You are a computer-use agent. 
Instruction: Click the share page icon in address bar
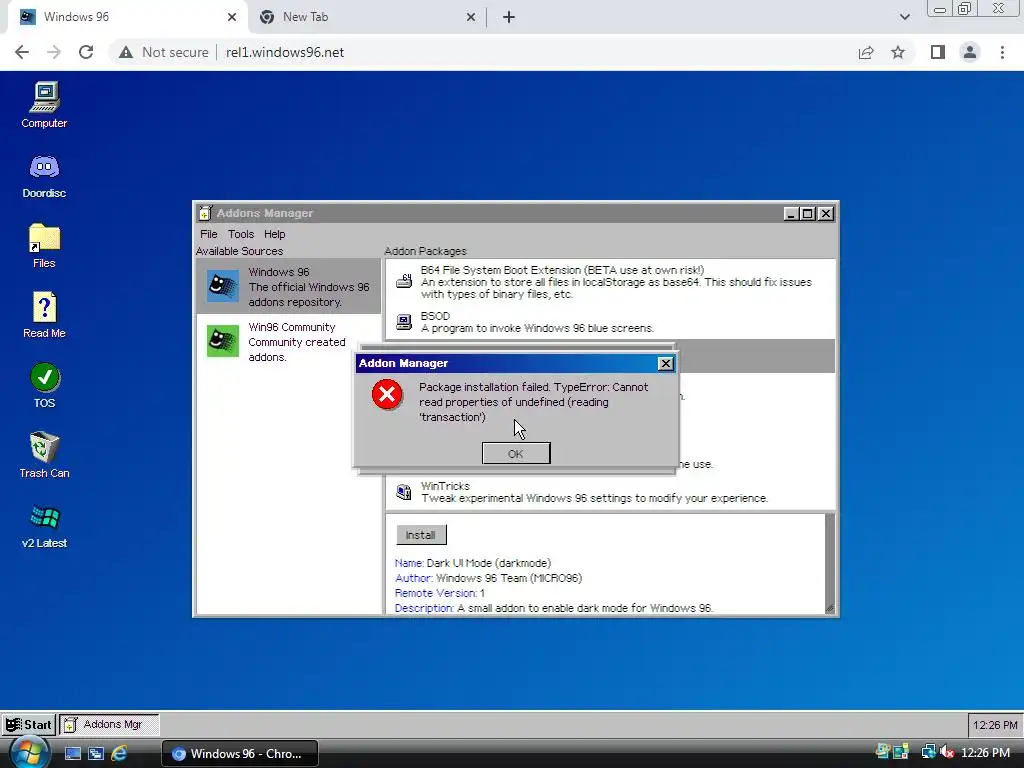[x=866, y=52]
